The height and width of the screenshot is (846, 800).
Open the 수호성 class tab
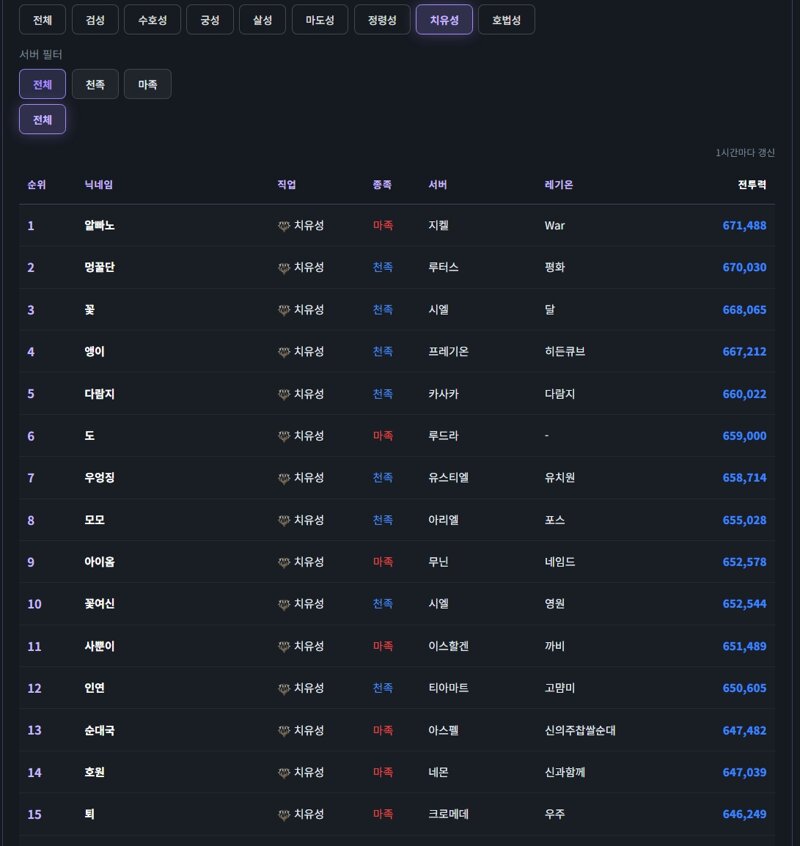[152, 20]
